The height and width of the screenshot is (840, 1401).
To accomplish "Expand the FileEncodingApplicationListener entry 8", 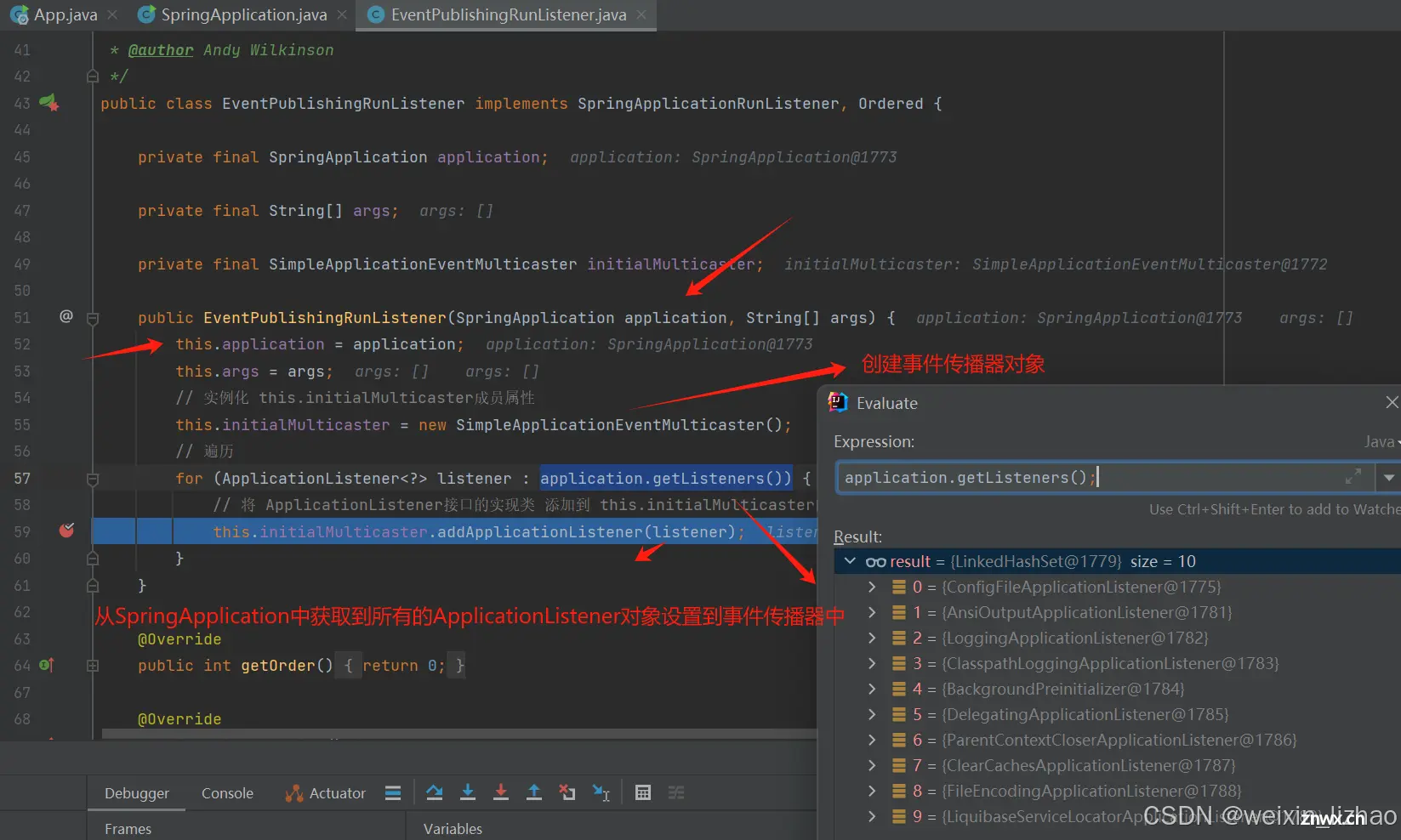I will coord(872,791).
